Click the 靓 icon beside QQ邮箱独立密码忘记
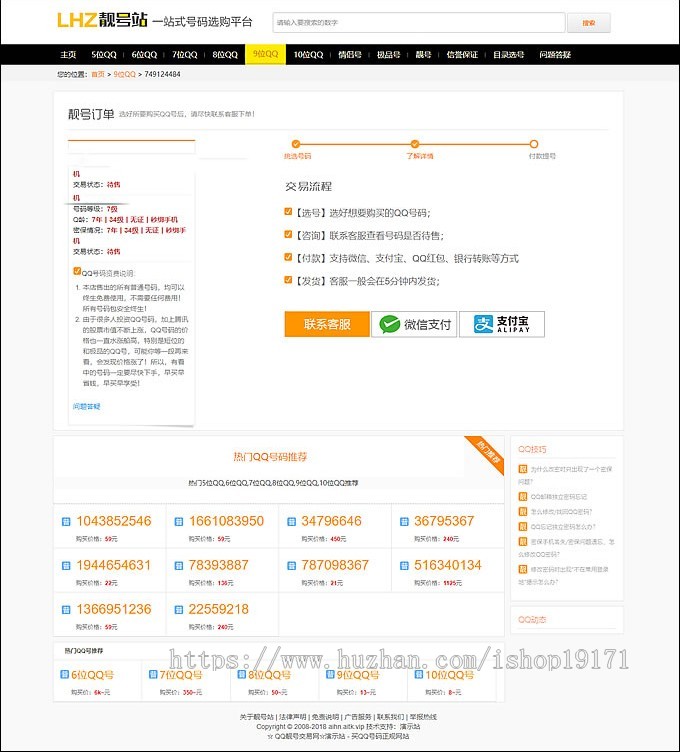The width and height of the screenshot is (680, 752). click(523, 496)
